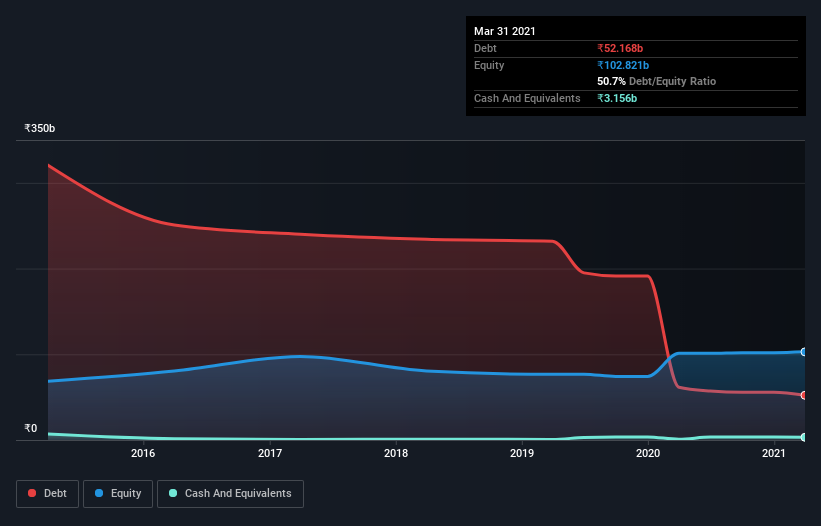Click the ₹102.821b equity value
The width and height of the screenshot is (821, 526).
623,65
